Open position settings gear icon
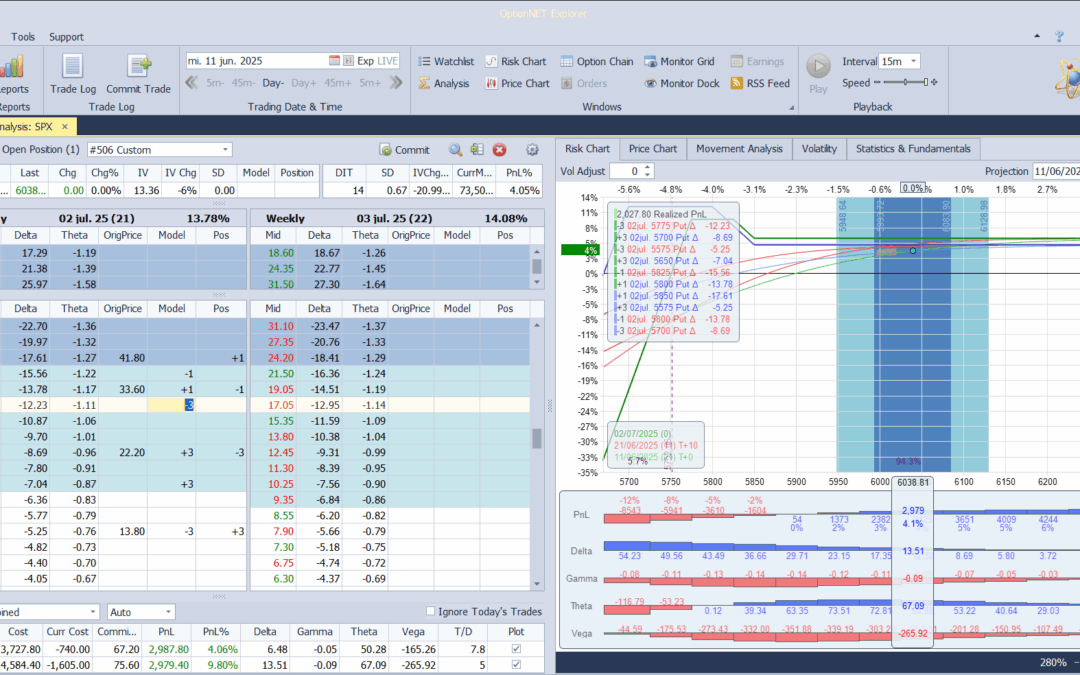The width and height of the screenshot is (1080, 675). point(532,149)
